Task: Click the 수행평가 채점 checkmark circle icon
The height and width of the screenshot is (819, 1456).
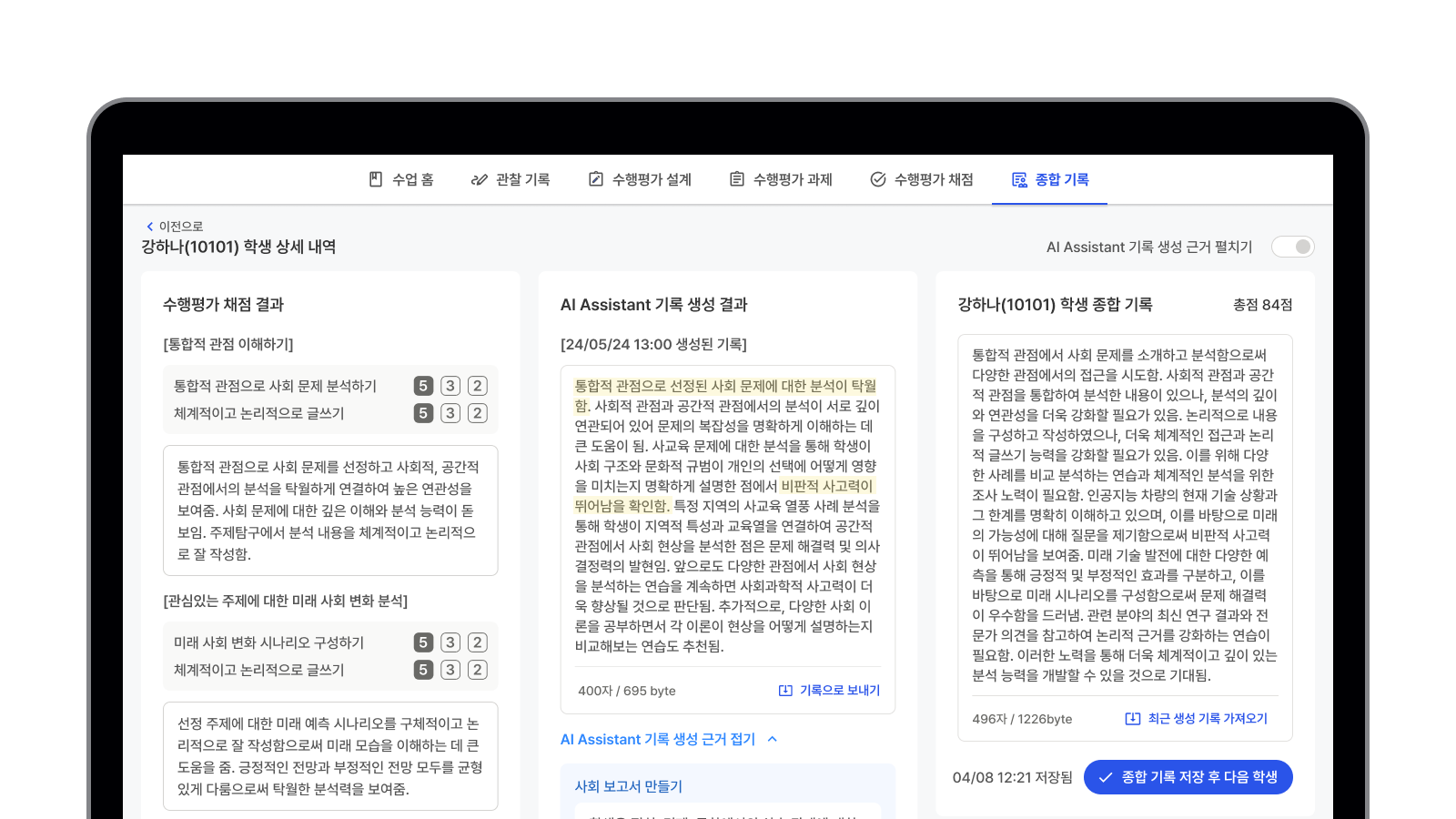Action: coord(878,179)
